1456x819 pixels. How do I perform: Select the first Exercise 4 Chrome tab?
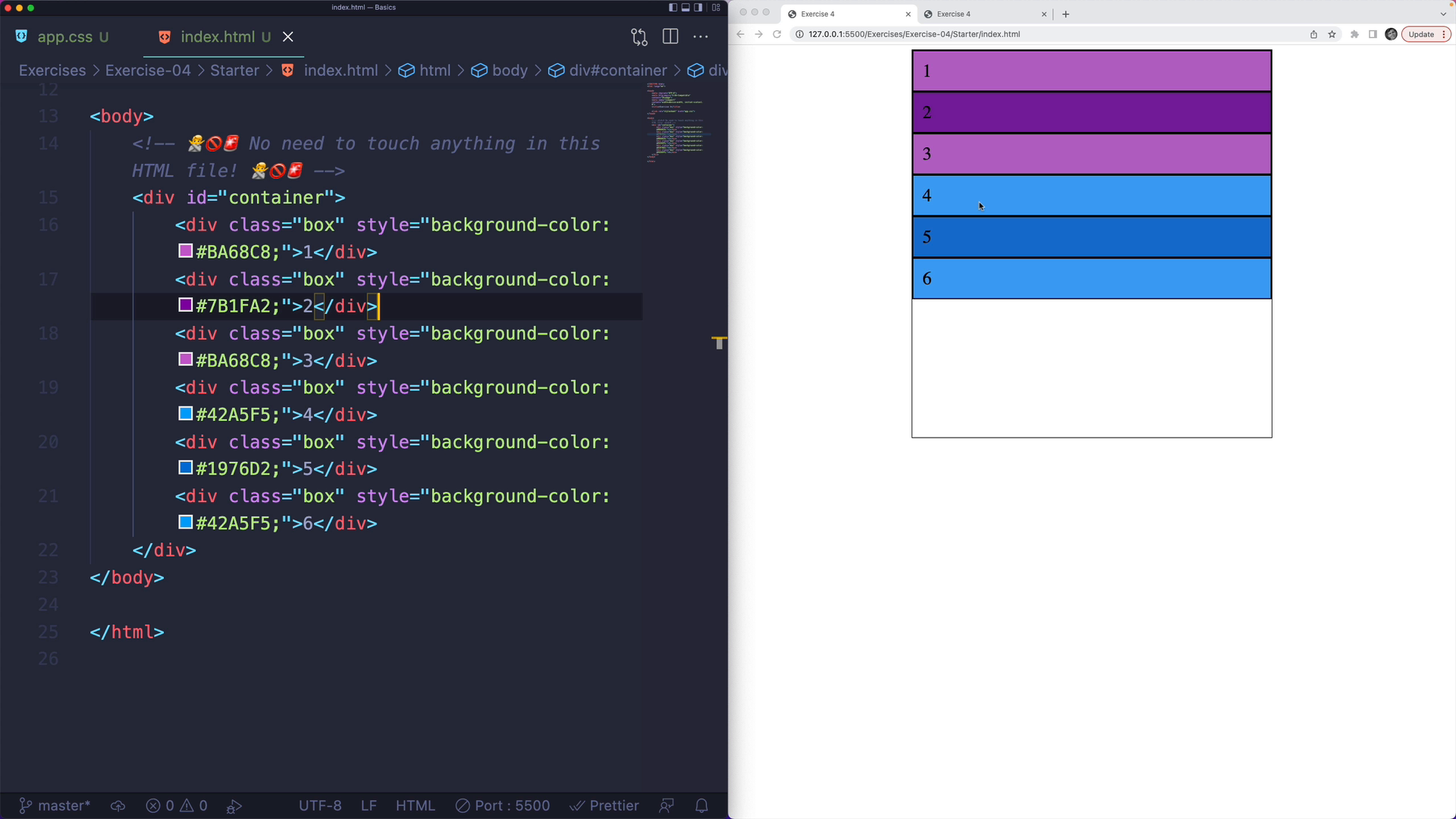[848, 14]
